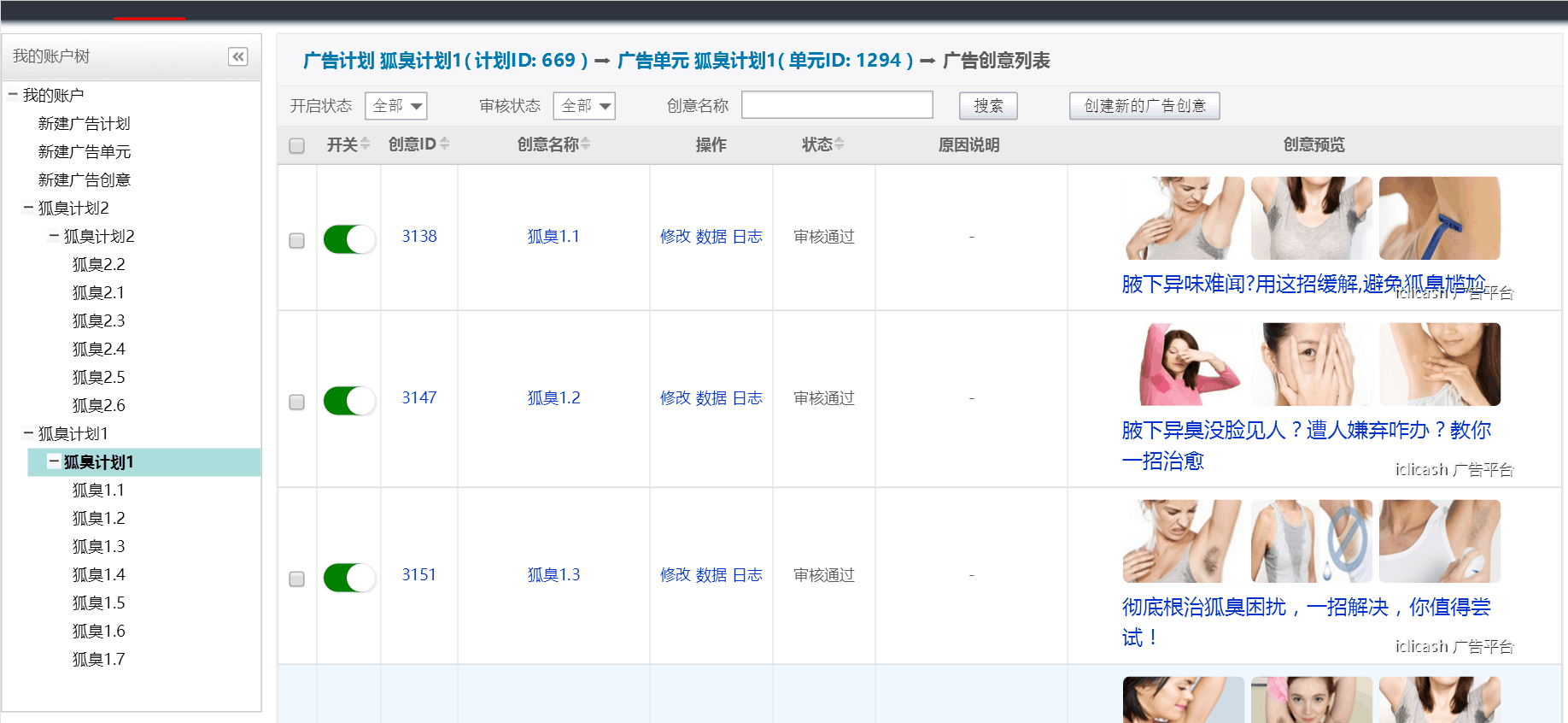Click 创建新的广告创意 button

tap(1144, 106)
